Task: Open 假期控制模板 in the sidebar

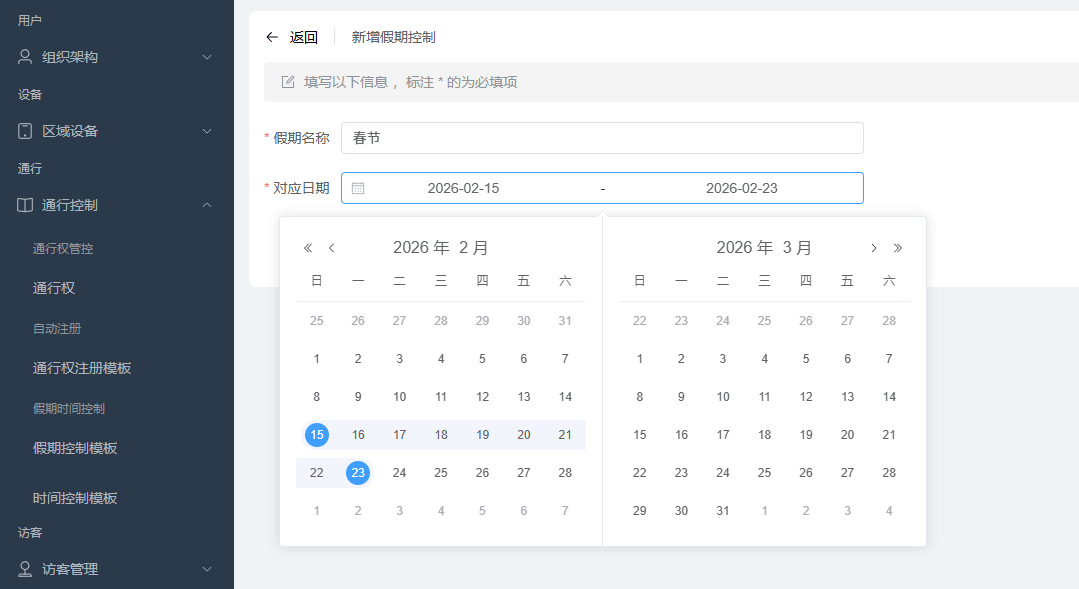Action: pyautogui.click(x=75, y=448)
